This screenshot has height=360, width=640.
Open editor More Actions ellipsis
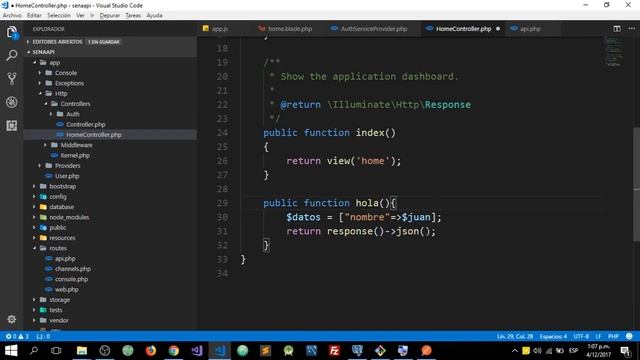pyautogui.click(x=631, y=29)
